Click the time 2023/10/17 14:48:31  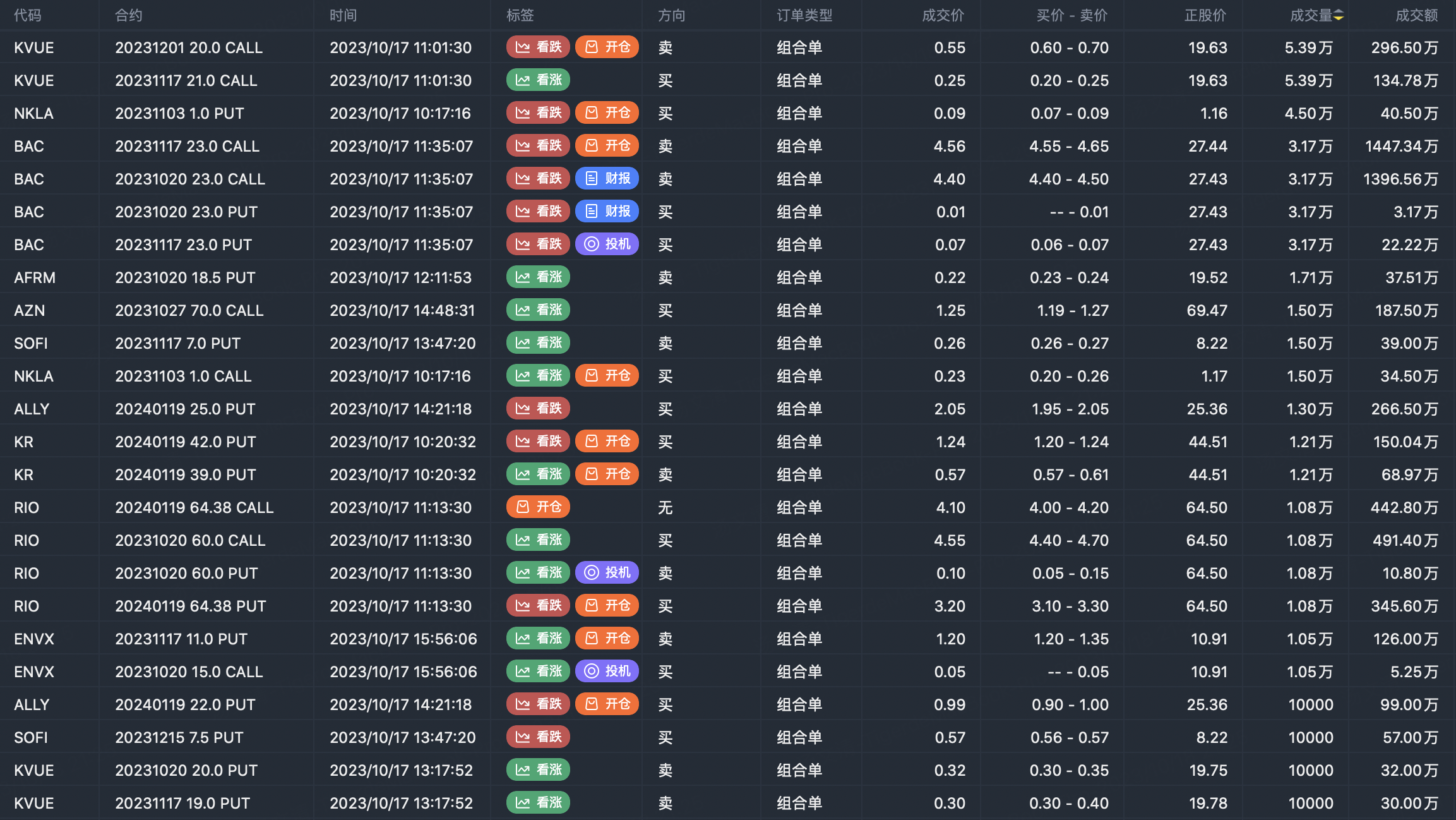[402, 310]
